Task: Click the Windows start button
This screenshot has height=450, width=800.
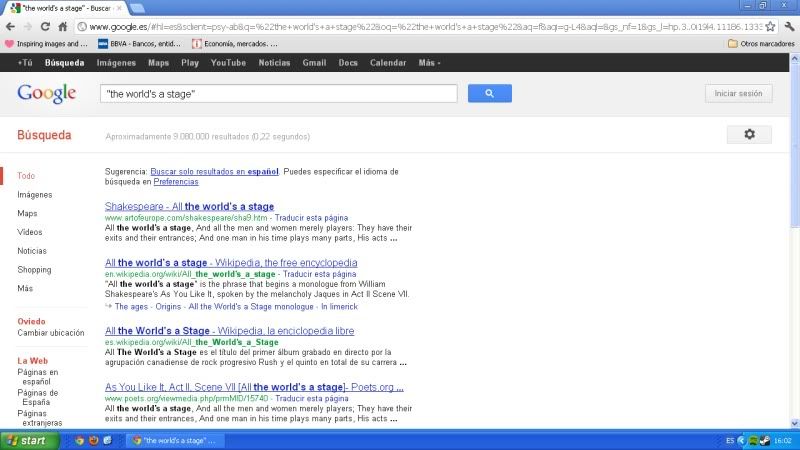Action: (x=30, y=440)
